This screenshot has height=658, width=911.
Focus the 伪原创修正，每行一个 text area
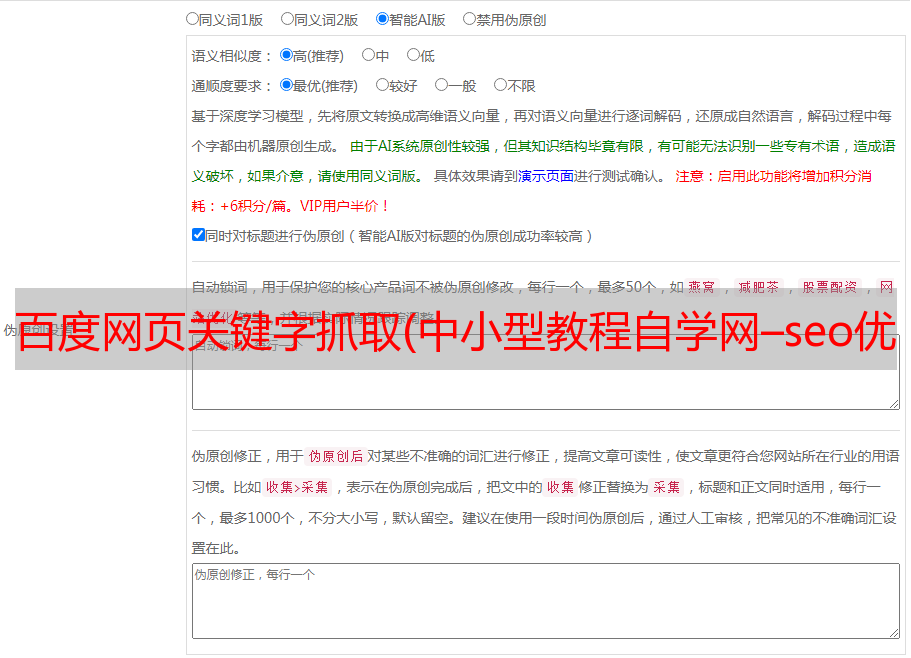coord(546,601)
